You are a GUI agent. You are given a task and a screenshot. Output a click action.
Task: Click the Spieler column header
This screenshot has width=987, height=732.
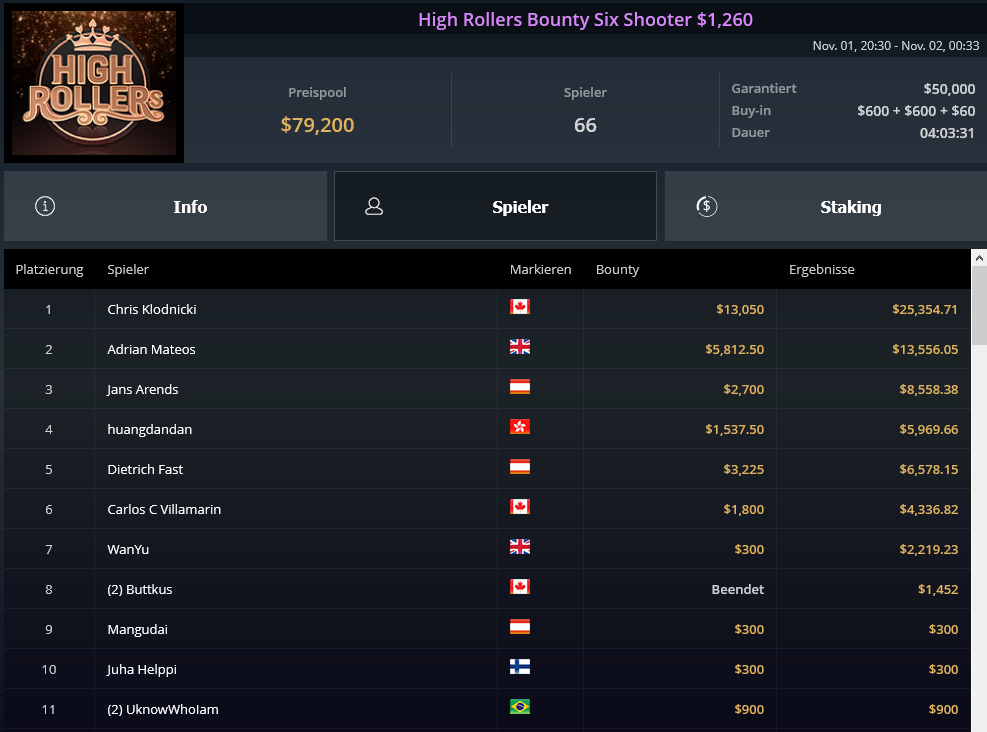pos(128,269)
